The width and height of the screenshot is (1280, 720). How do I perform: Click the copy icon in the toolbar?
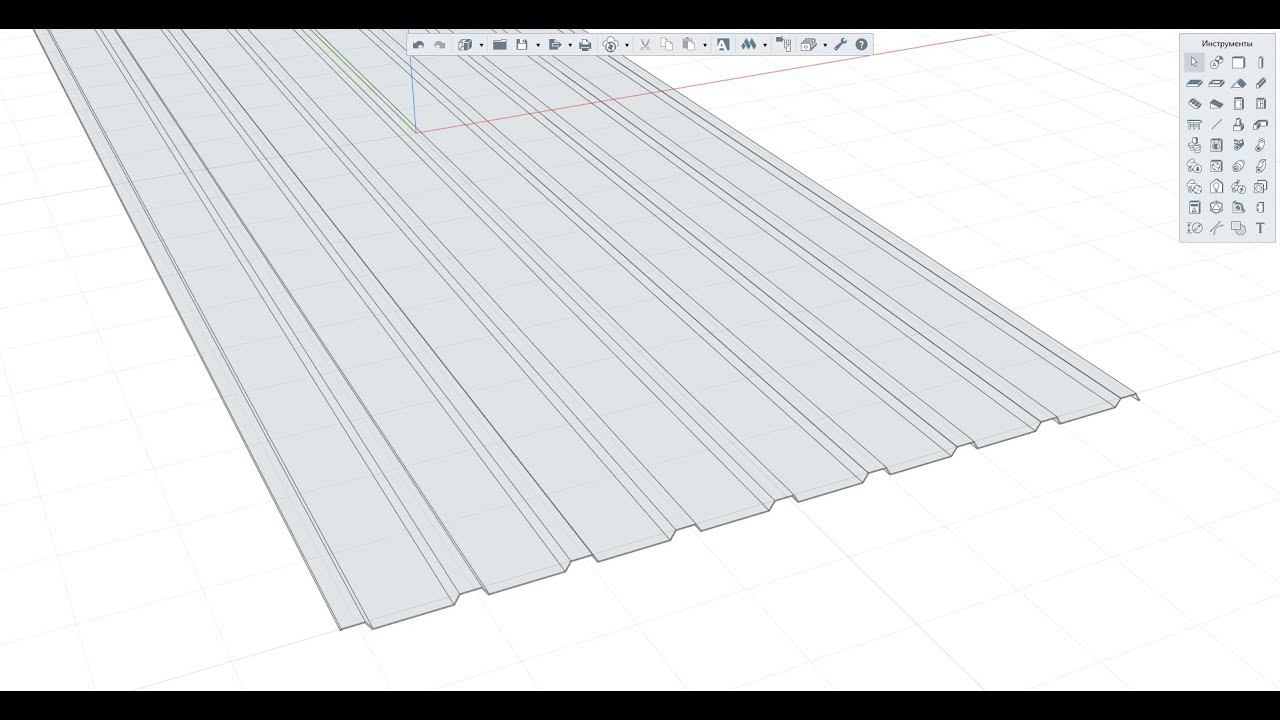pyautogui.click(x=667, y=45)
